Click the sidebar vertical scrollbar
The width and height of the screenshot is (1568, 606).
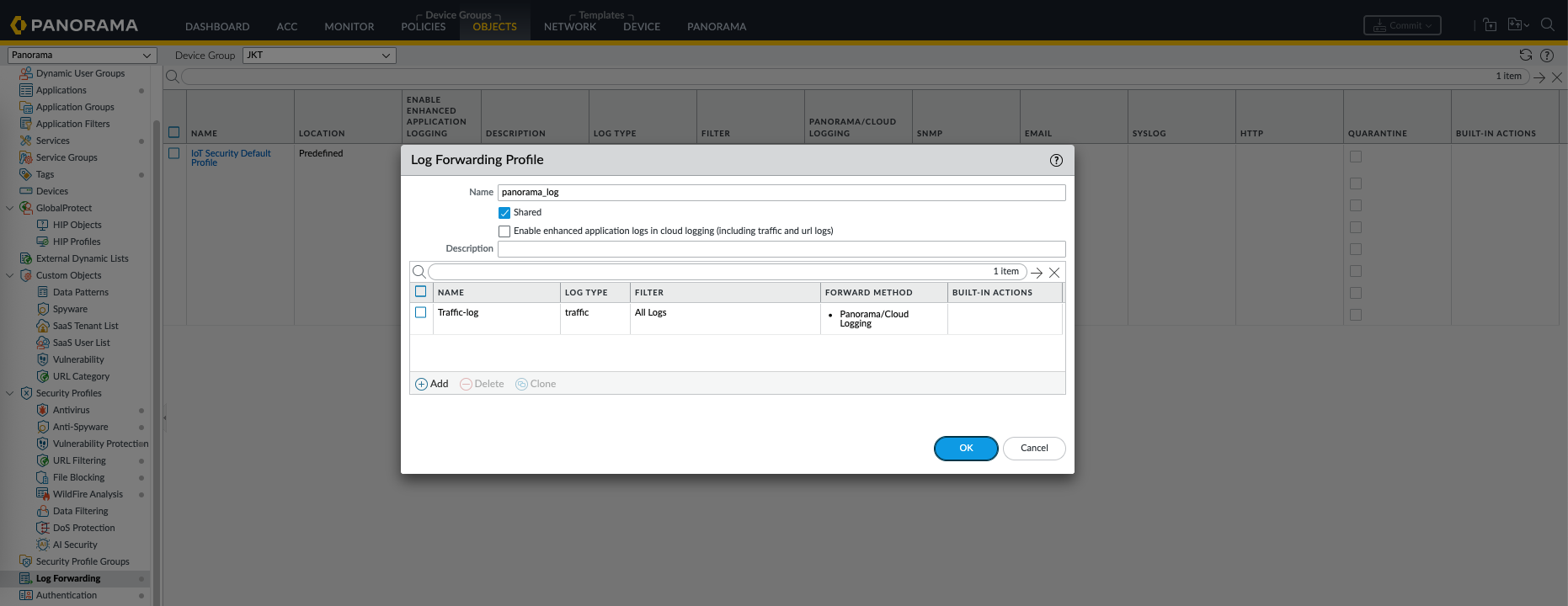156,337
